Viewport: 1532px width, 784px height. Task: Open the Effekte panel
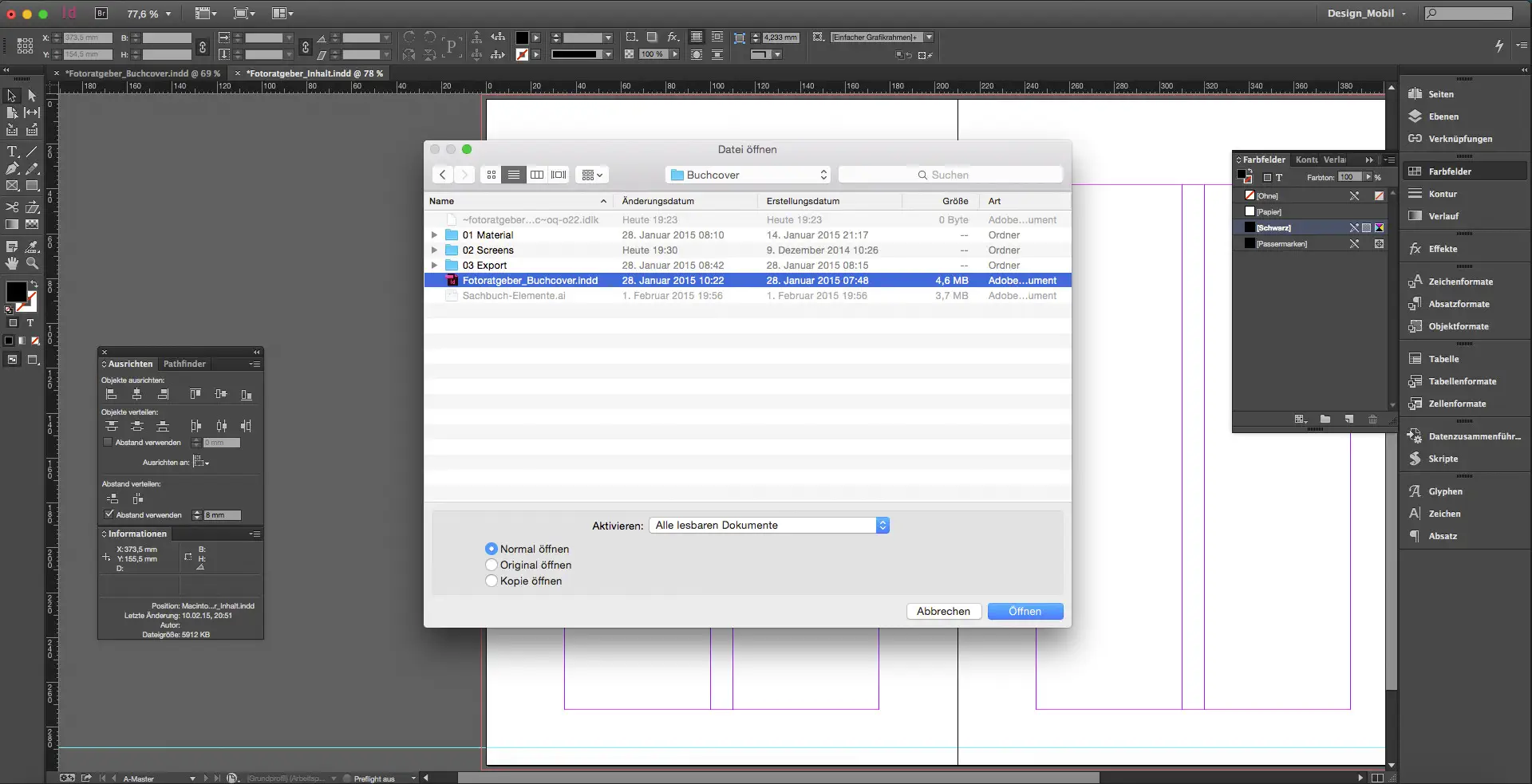coord(1436,248)
